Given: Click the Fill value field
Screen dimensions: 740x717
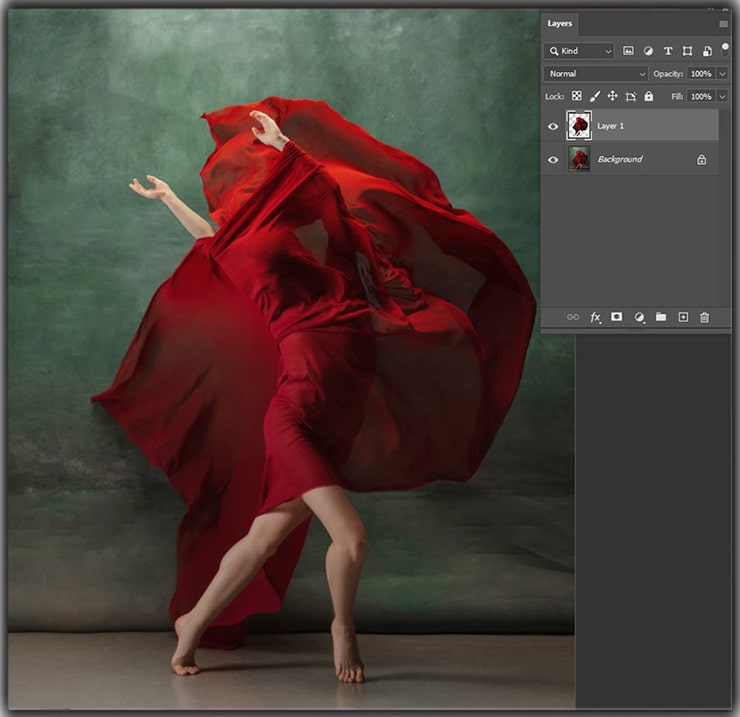Looking at the screenshot, I should click(x=701, y=96).
